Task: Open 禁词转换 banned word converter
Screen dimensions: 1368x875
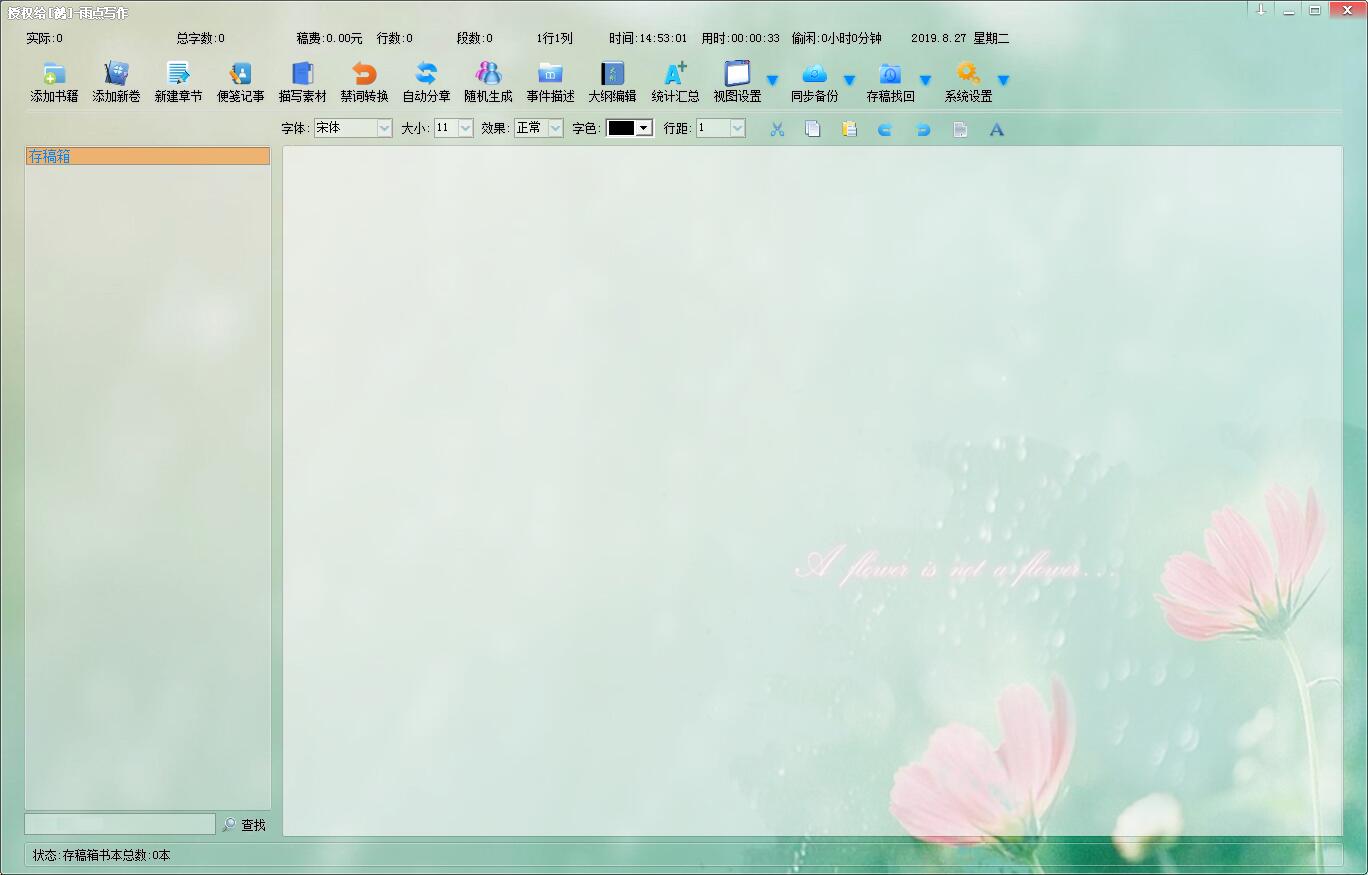Action: (x=364, y=75)
